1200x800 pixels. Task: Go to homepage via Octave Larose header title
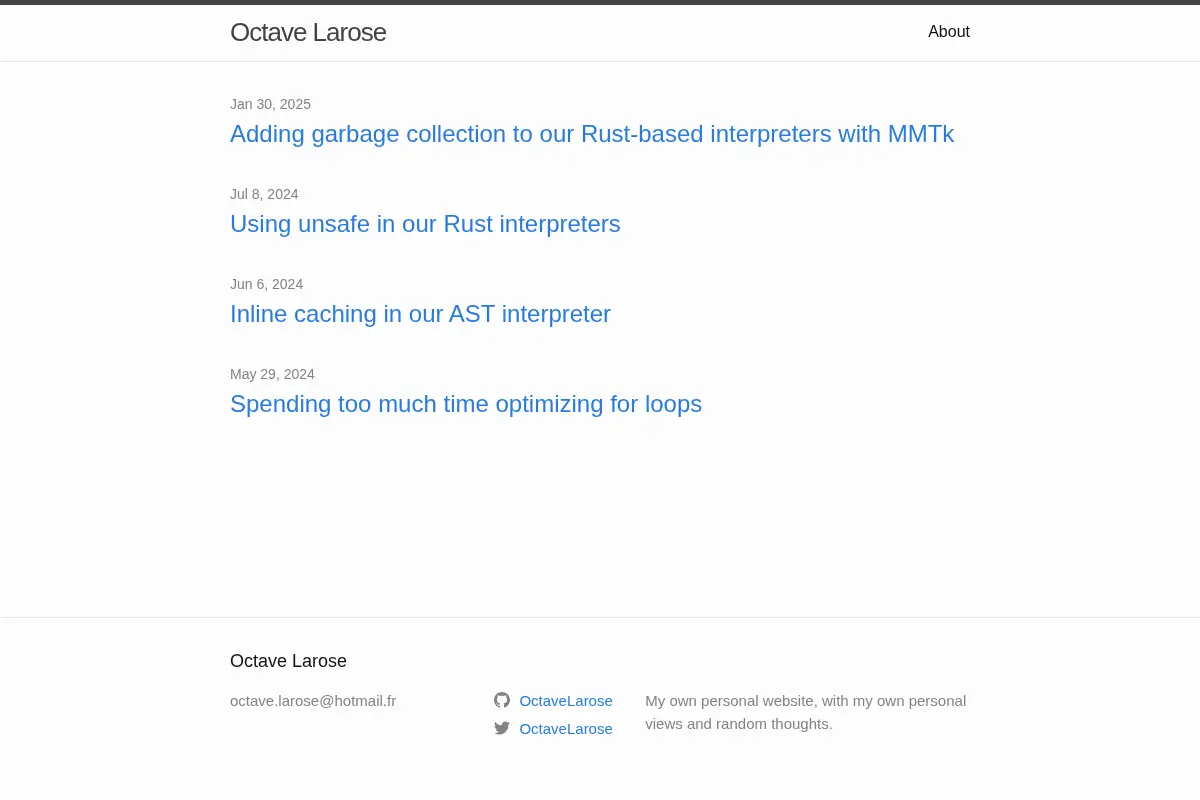pyautogui.click(x=308, y=32)
